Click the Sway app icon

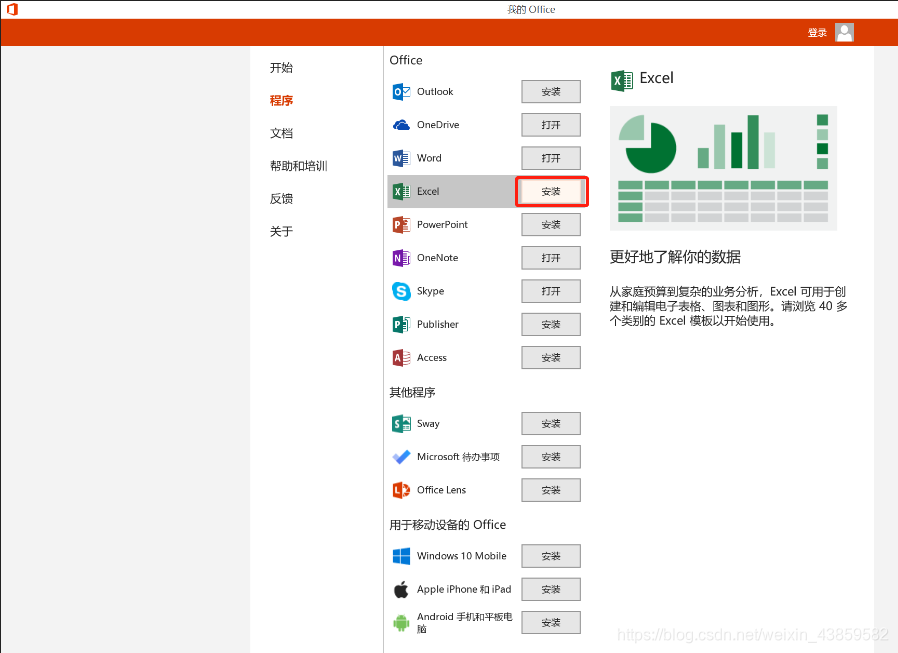click(x=401, y=424)
